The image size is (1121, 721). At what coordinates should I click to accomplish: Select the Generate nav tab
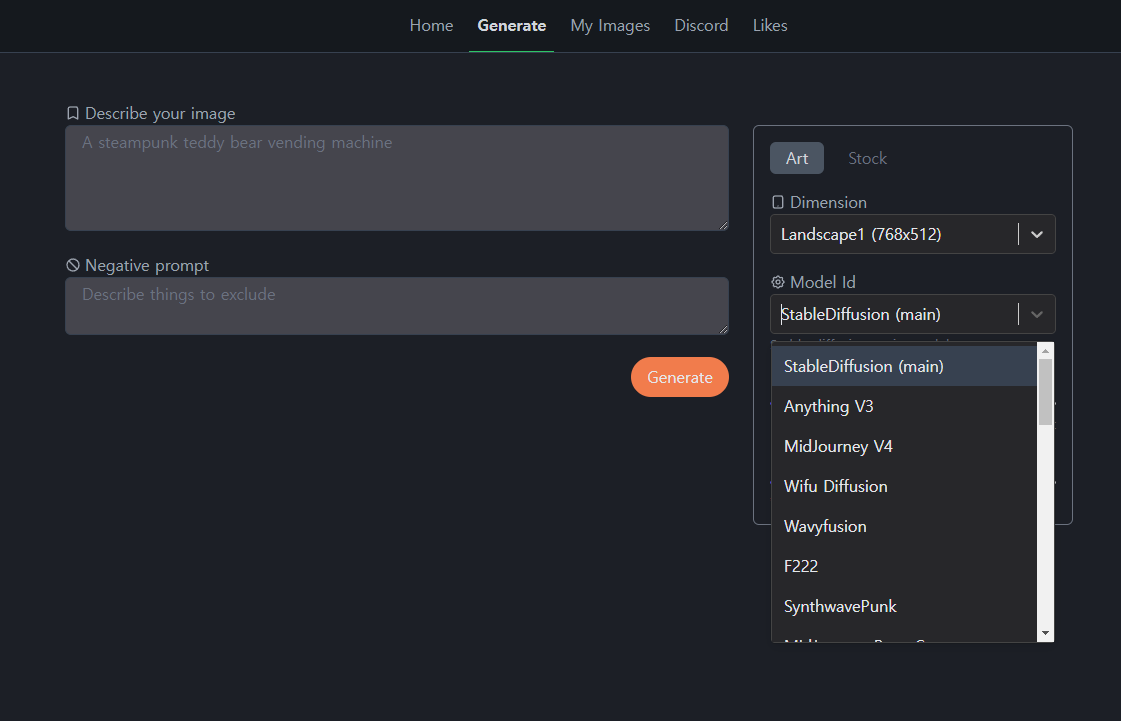click(511, 26)
